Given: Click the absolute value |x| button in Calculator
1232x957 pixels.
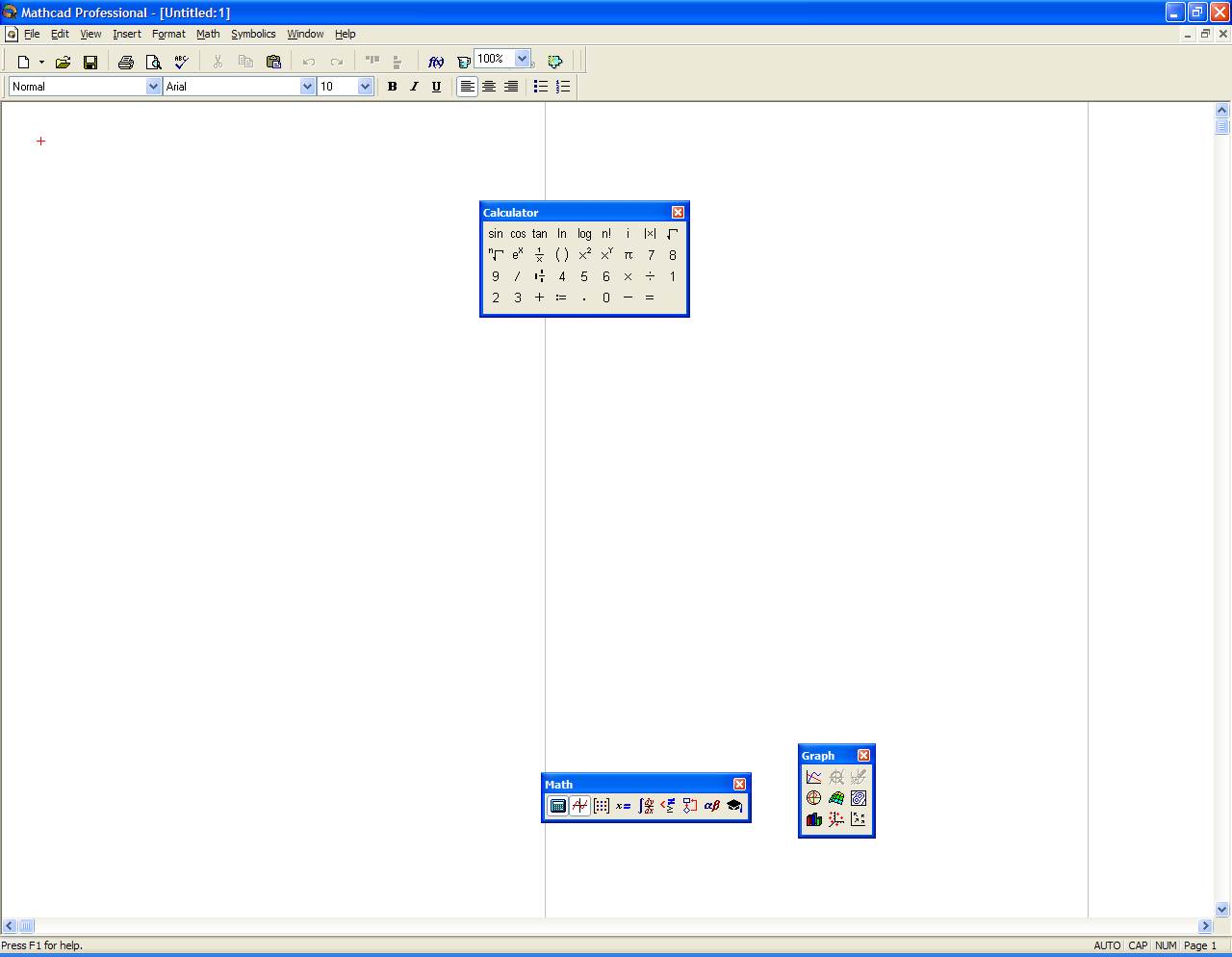Looking at the screenshot, I should click(651, 234).
